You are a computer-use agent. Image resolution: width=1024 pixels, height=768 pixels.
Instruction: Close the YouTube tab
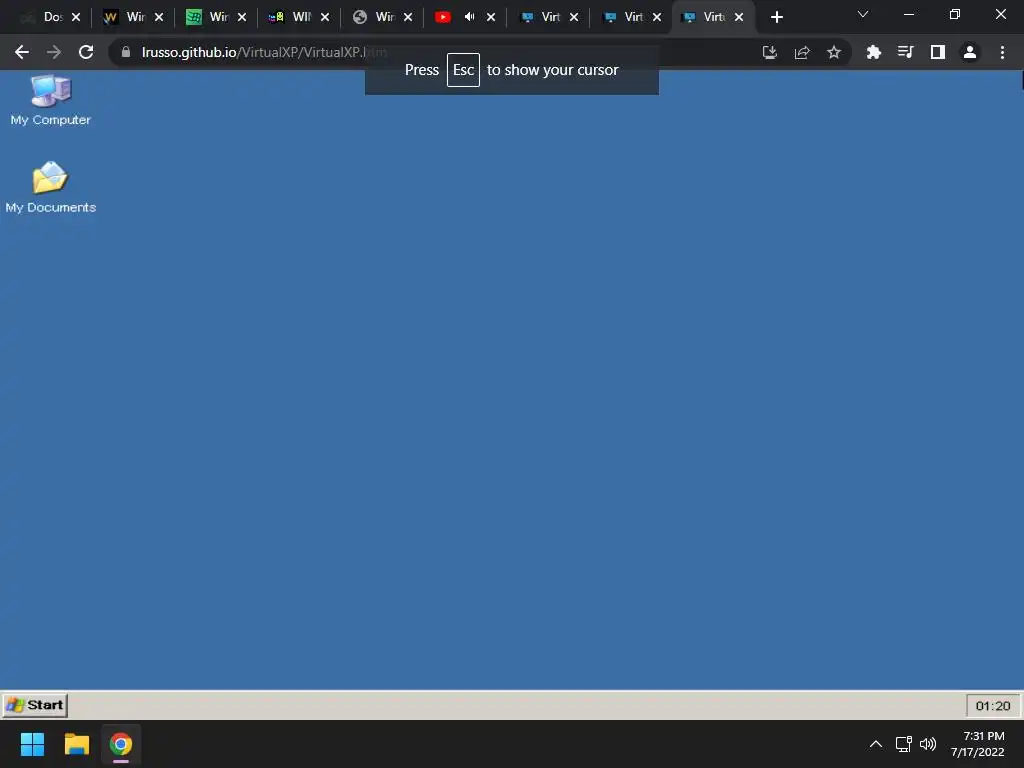tap(491, 17)
